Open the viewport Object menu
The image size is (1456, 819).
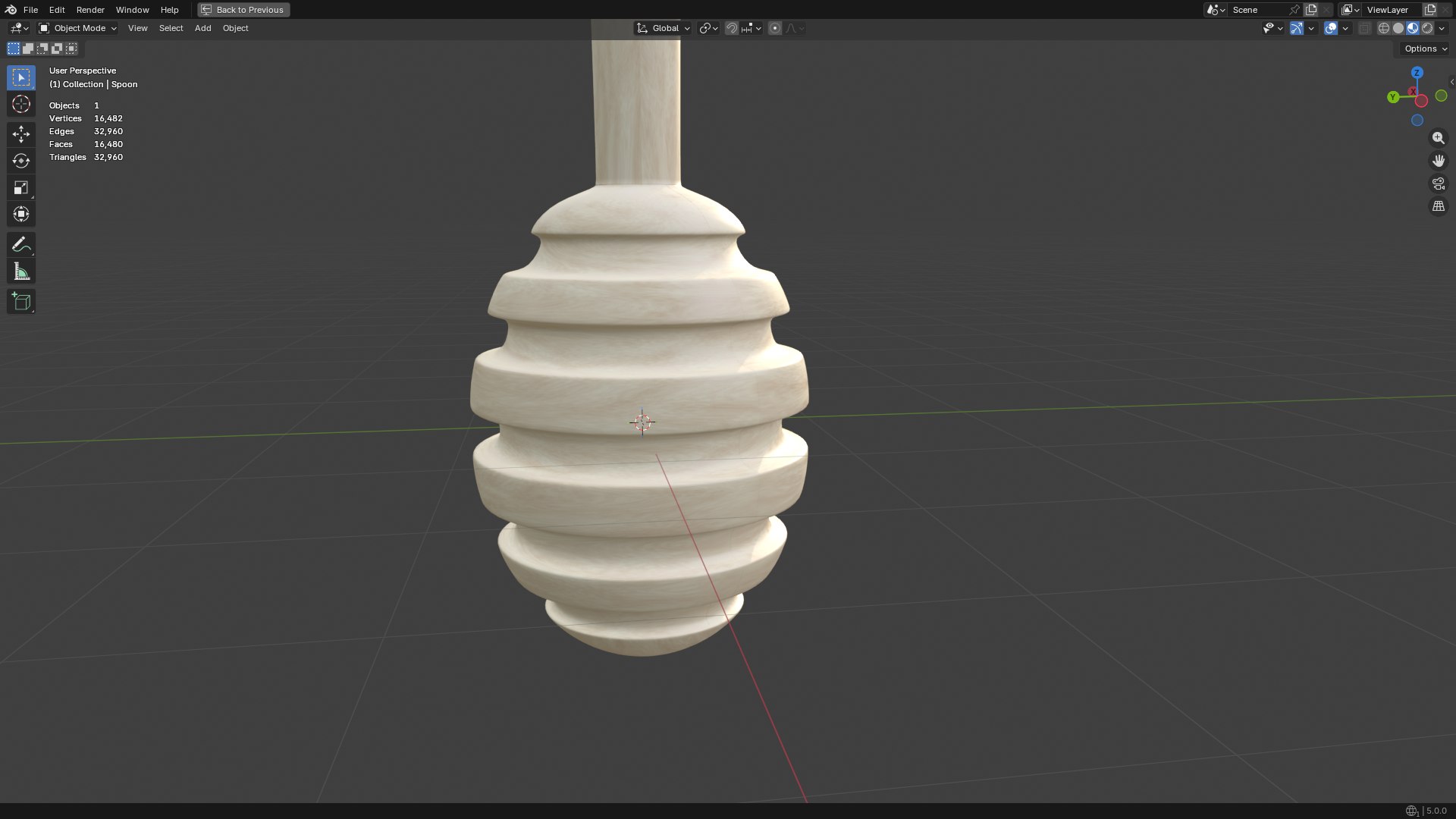[x=235, y=28]
